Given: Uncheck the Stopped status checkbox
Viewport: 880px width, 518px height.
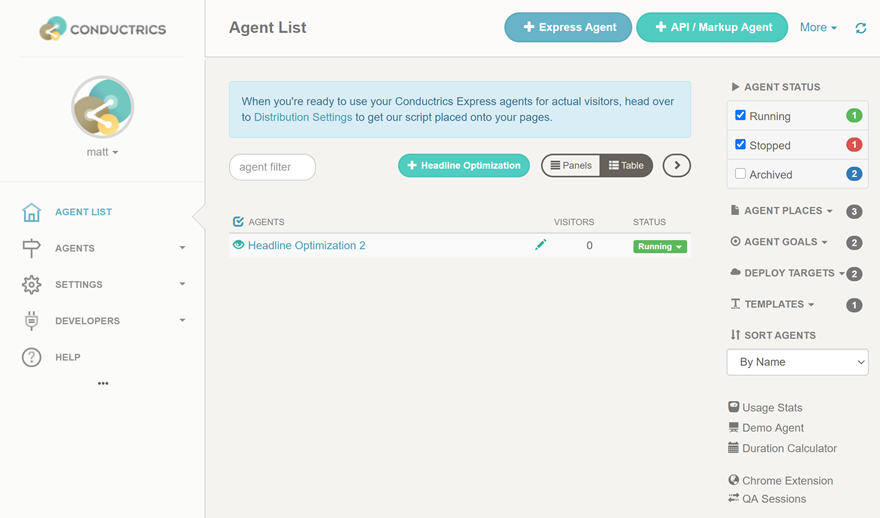Looking at the screenshot, I should point(740,145).
